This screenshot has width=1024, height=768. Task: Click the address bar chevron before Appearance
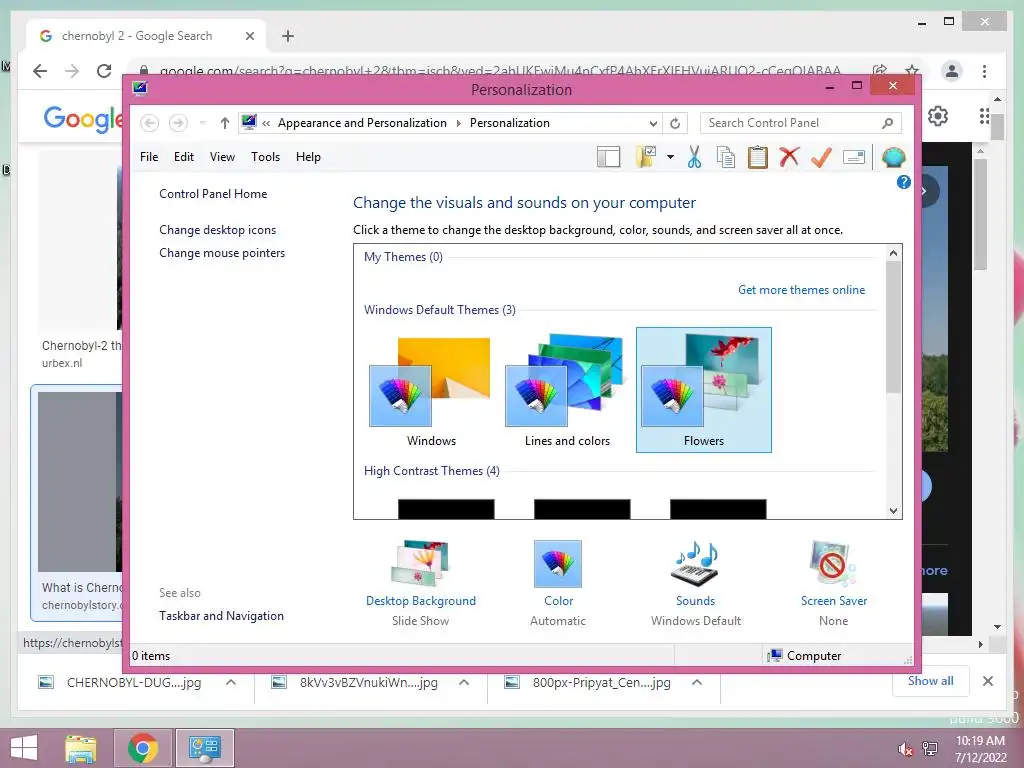coord(266,123)
